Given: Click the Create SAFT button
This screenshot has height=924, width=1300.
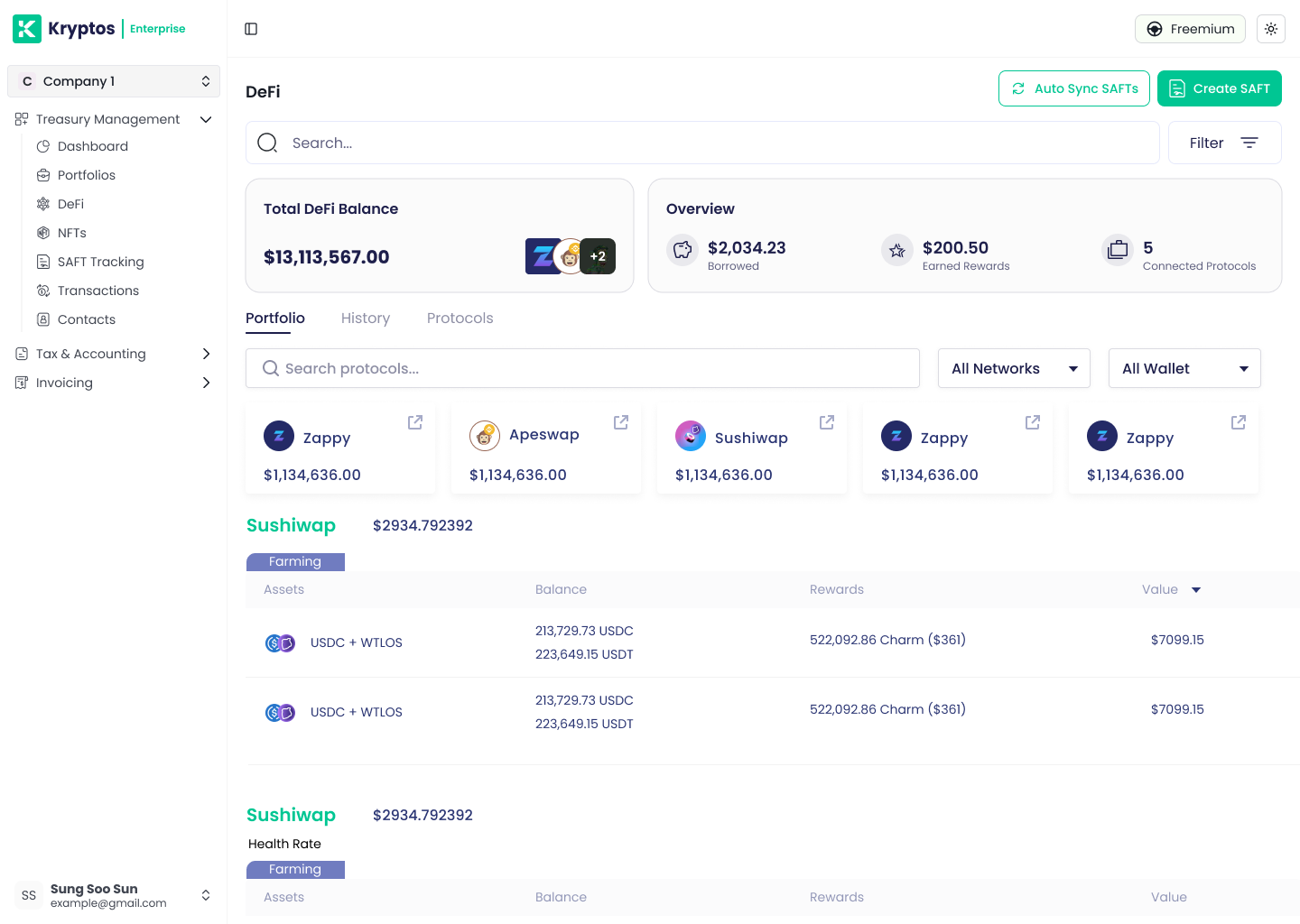Looking at the screenshot, I should tap(1220, 88).
